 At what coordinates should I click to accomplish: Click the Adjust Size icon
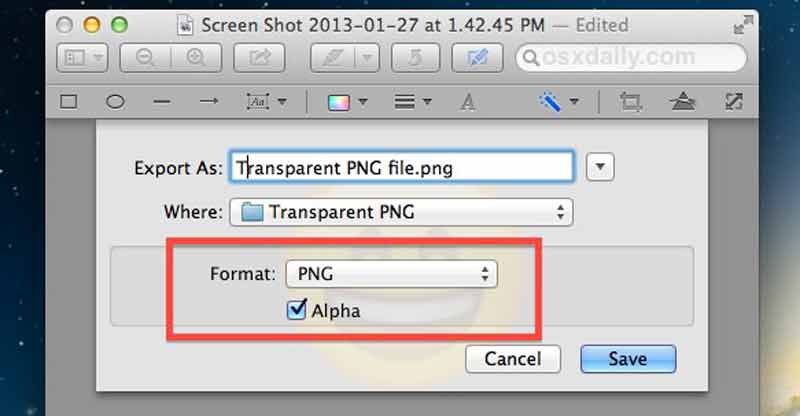tap(734, 101)
